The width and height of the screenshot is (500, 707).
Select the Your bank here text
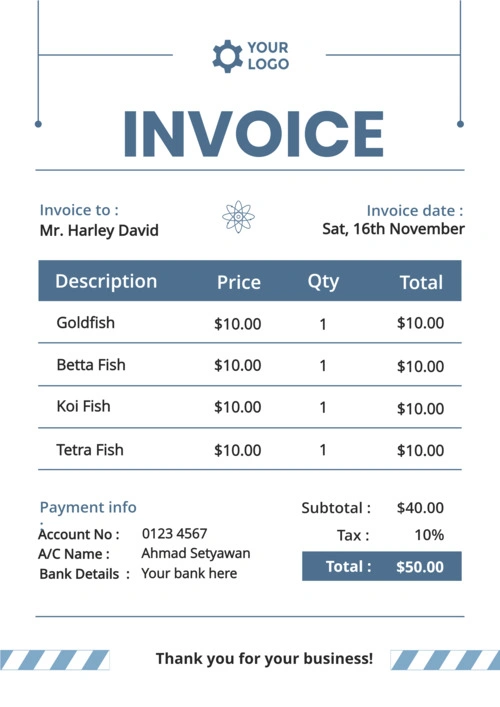pos(189,573)
